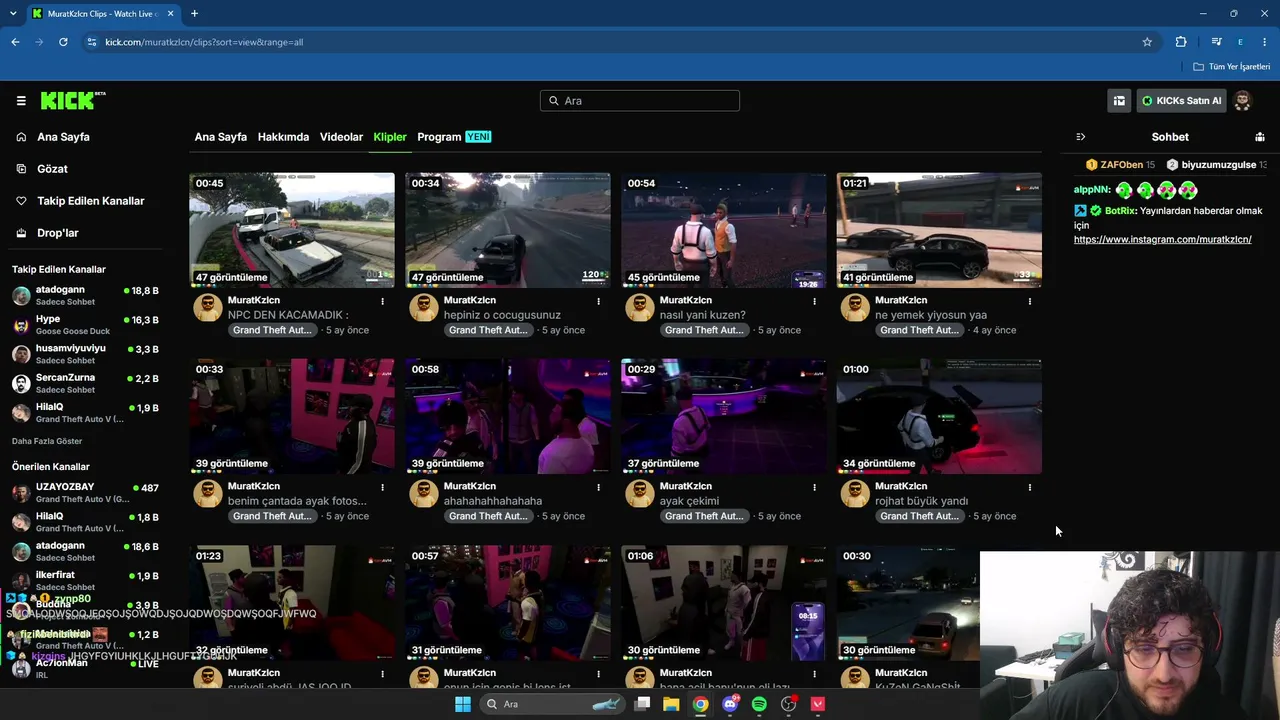
Task: Open Task View on the taskbar
Action: tap(642, 704)
